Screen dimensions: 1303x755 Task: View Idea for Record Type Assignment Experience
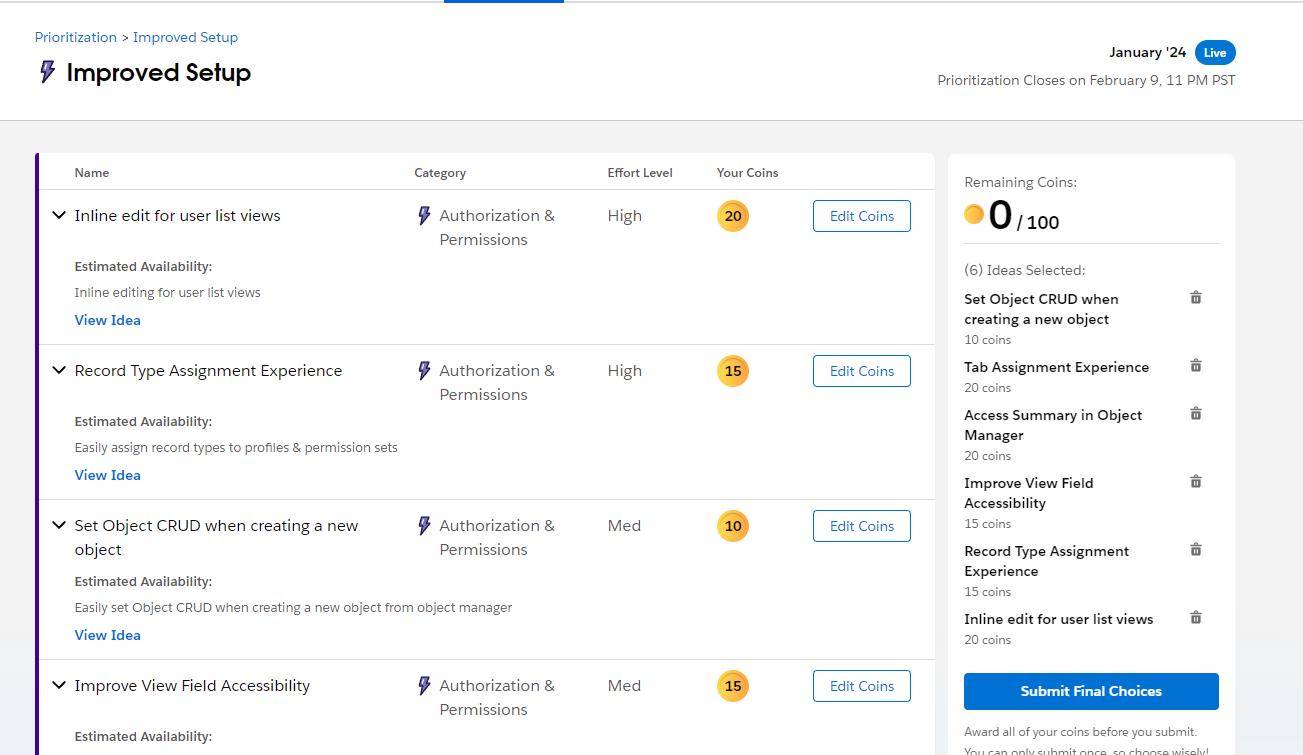107,475
